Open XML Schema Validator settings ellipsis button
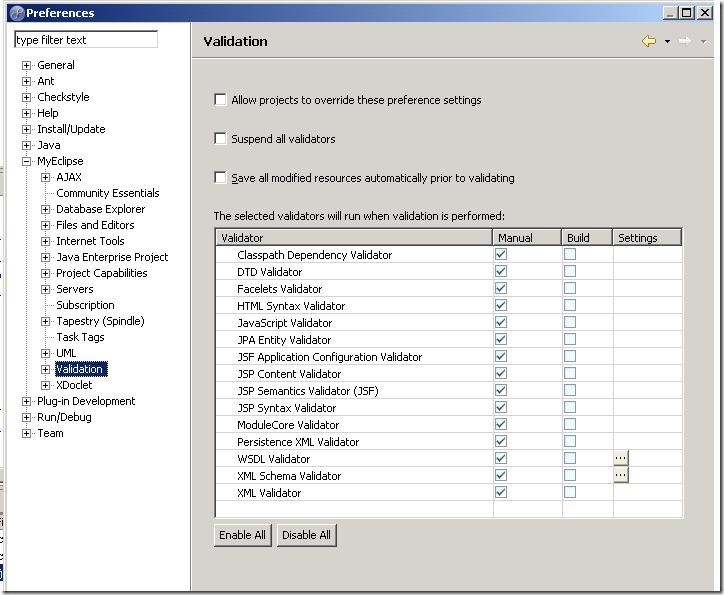 (621, 475)
